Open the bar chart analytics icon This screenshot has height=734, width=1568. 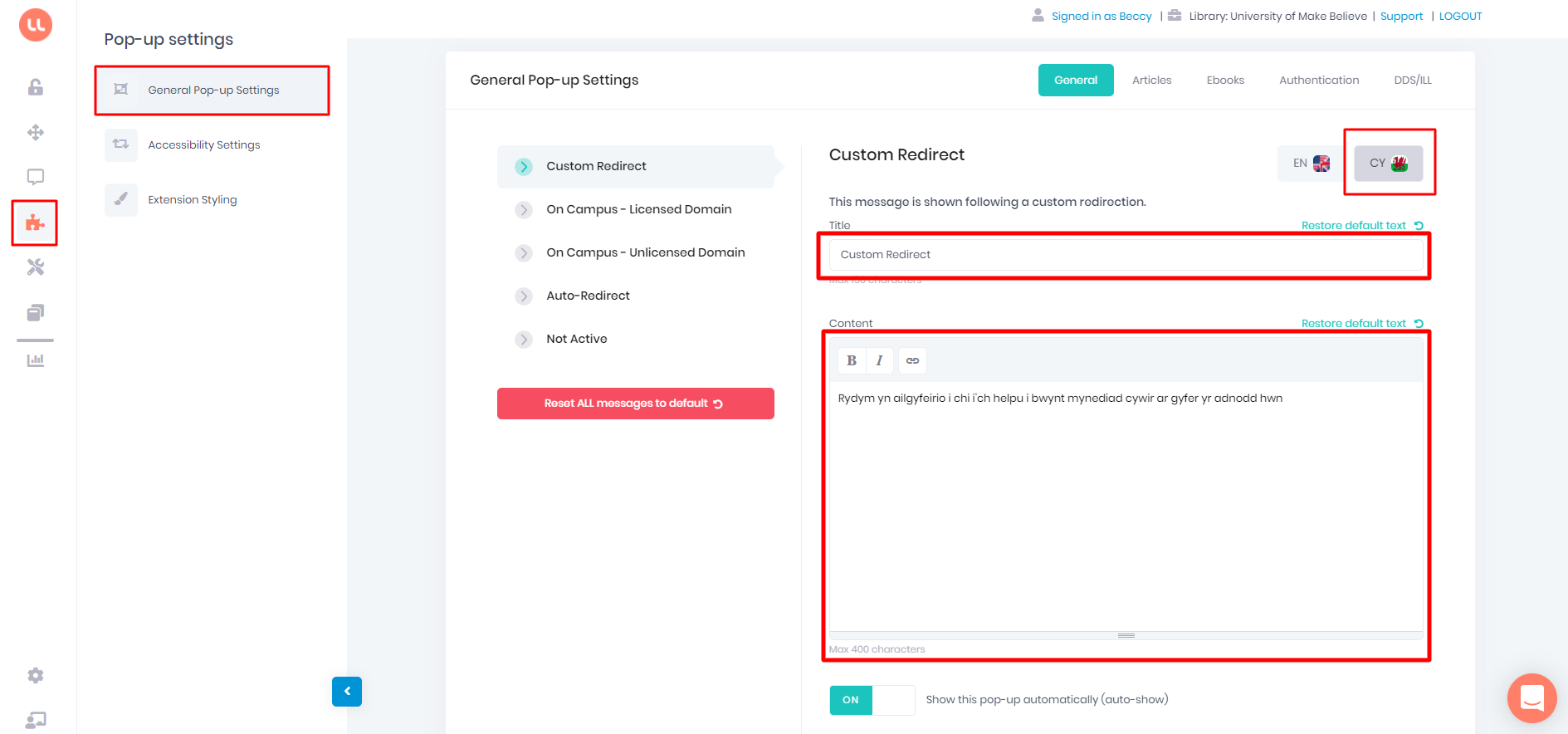click(36, 360)
